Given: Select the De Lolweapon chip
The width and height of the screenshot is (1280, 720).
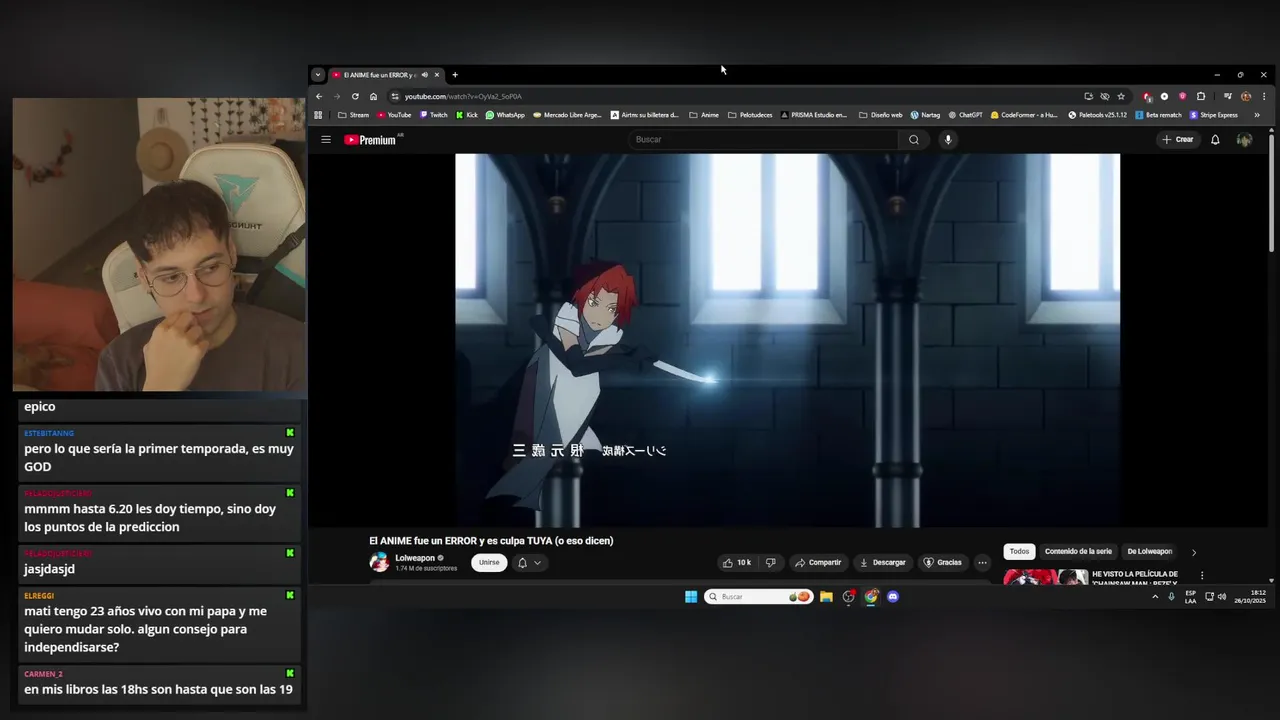Looking at the screenshot, I should pos(1149,552).
